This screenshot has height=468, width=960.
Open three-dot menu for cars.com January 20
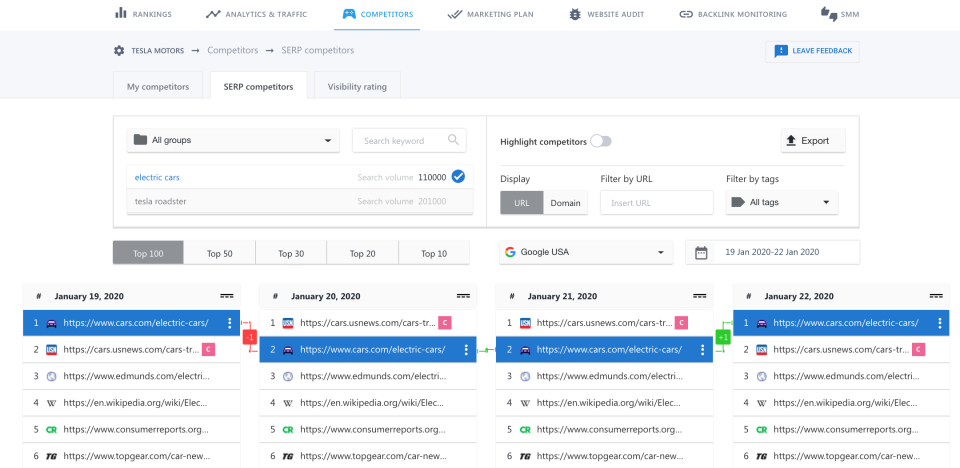[467, 350]
